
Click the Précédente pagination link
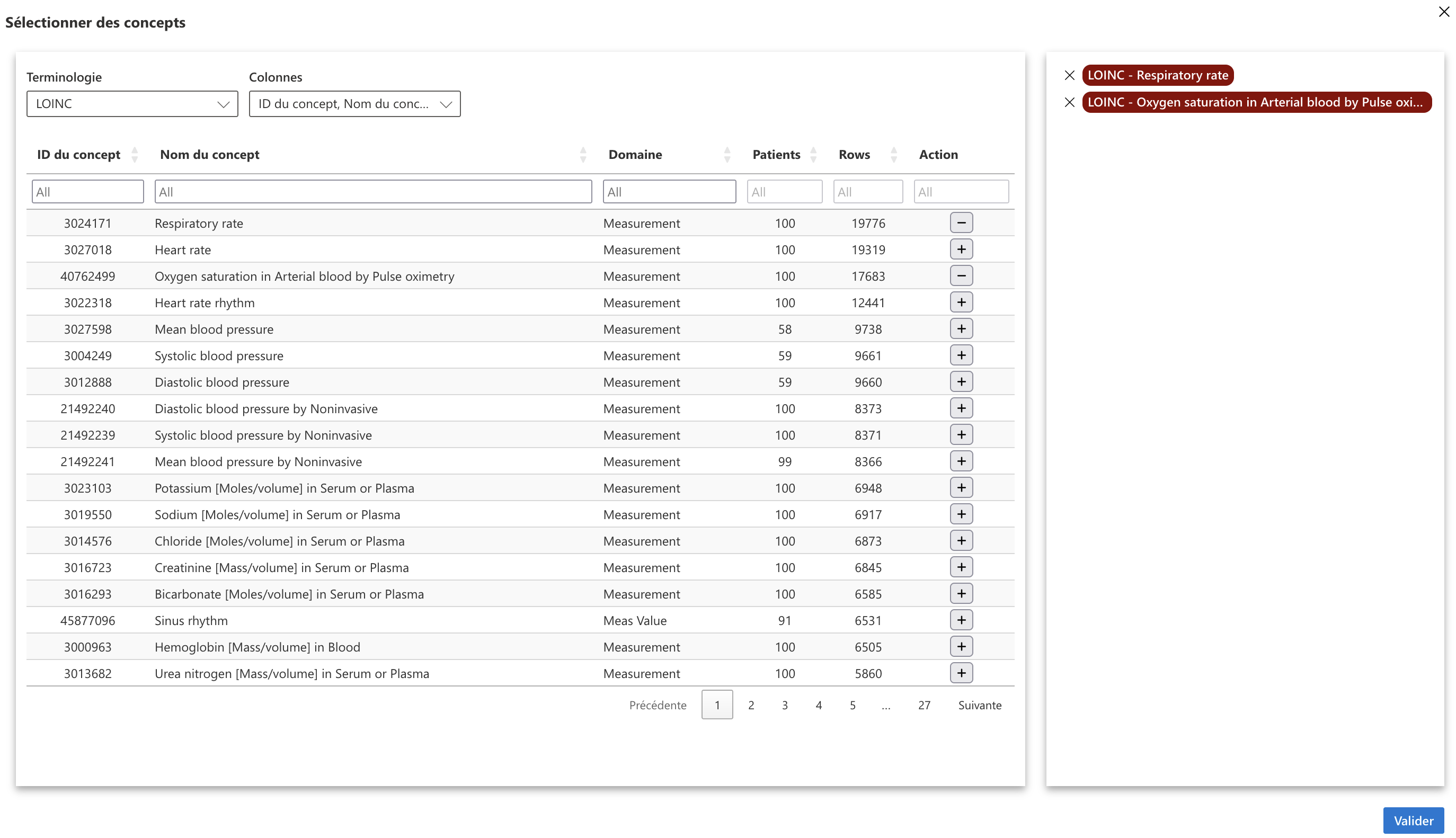pos(658,705)
